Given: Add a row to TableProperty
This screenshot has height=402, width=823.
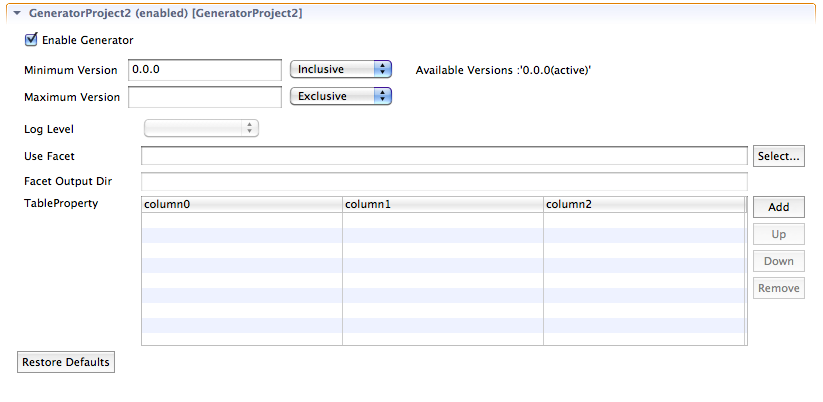Looking at the screenshot, I should pyautogui.click(x=778, y=207).
